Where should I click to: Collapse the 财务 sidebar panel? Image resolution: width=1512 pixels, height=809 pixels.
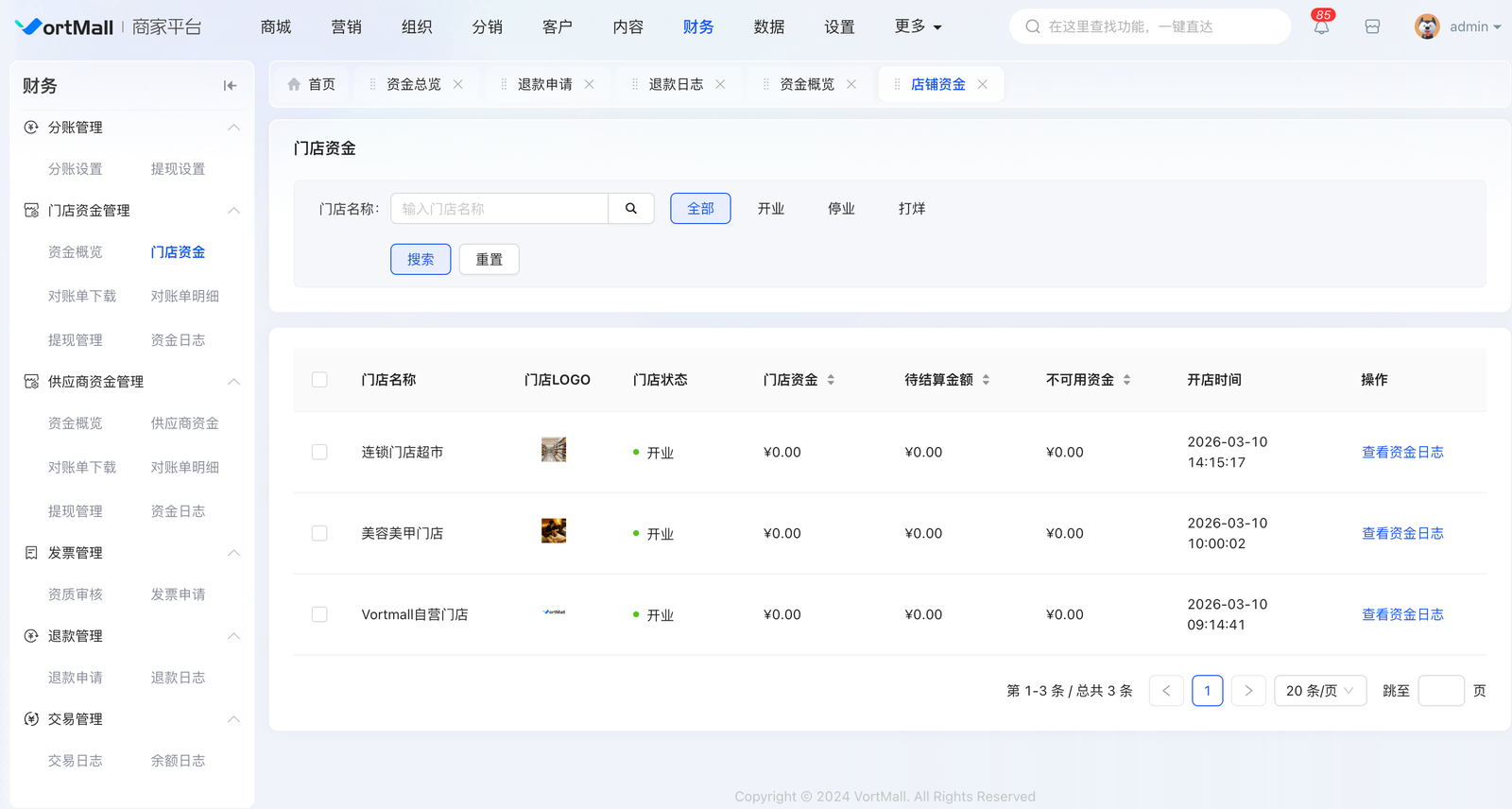[230, 86]
